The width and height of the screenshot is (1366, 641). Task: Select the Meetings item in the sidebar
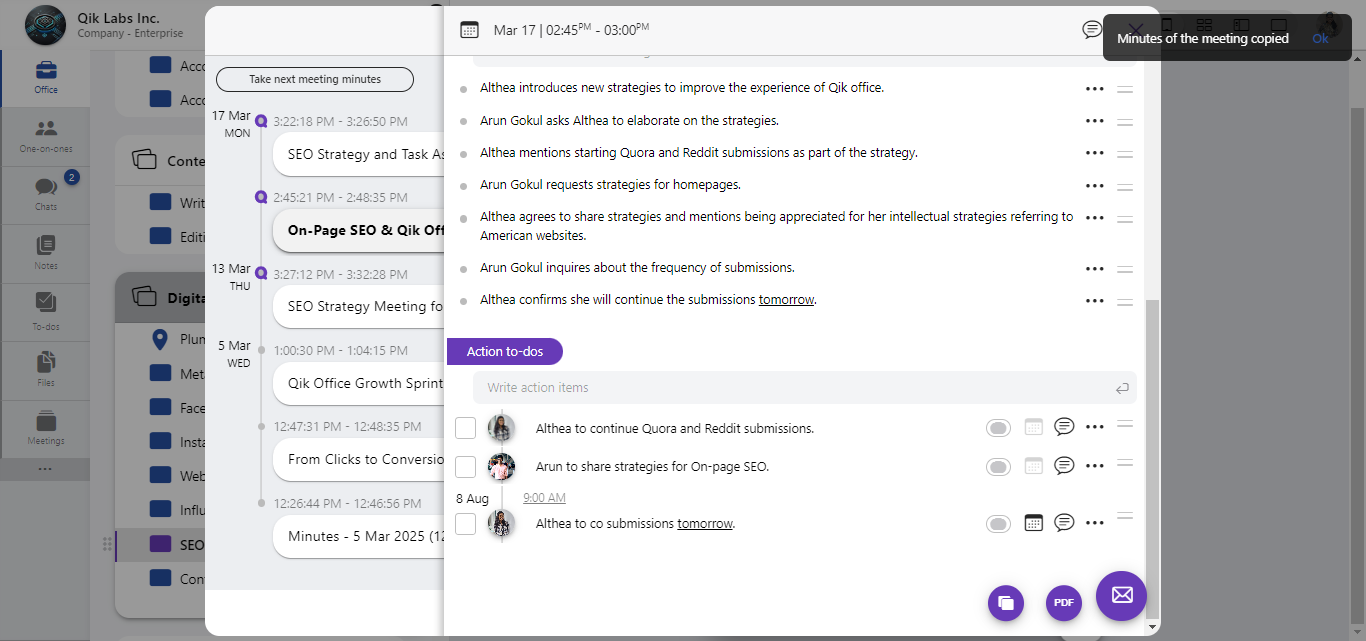click(46, 427)
